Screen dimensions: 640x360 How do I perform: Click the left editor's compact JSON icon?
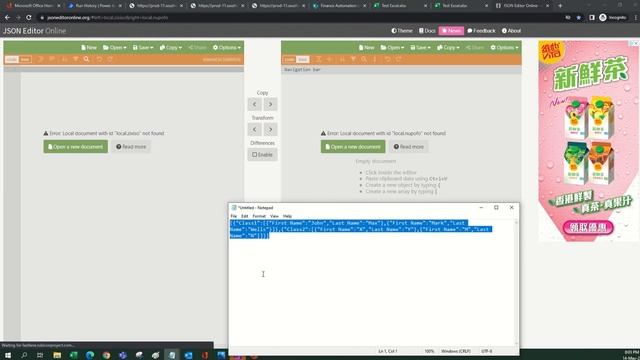(52, 60)
